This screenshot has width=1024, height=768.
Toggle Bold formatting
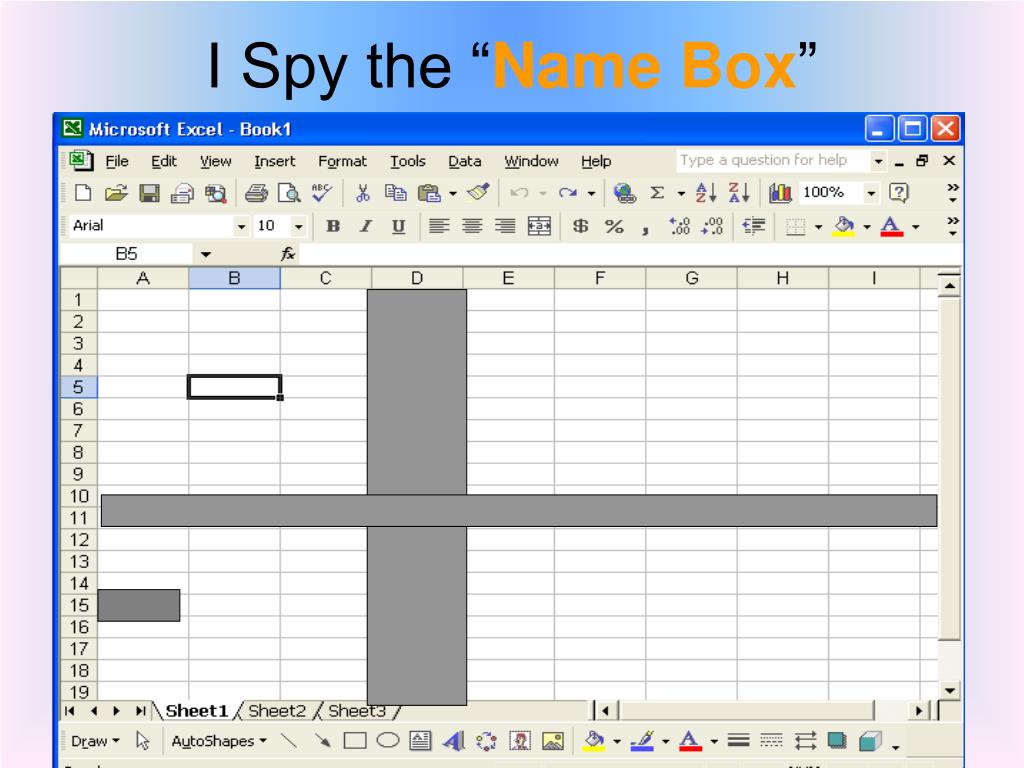coord(333,226)
